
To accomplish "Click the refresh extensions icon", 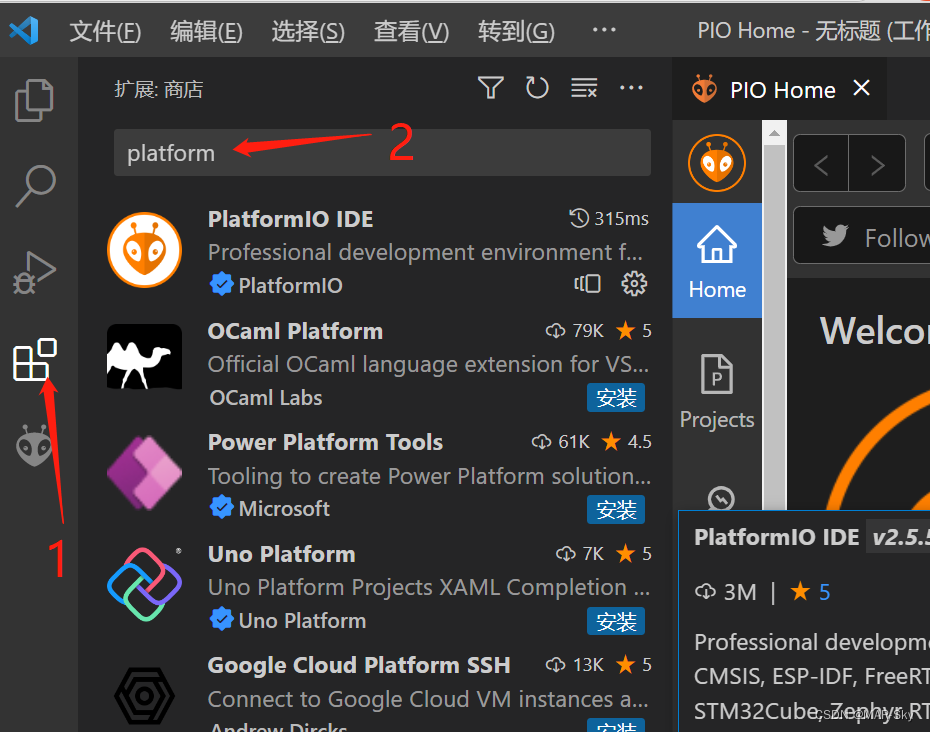I will pyautogui.click(x=537, y=88).
